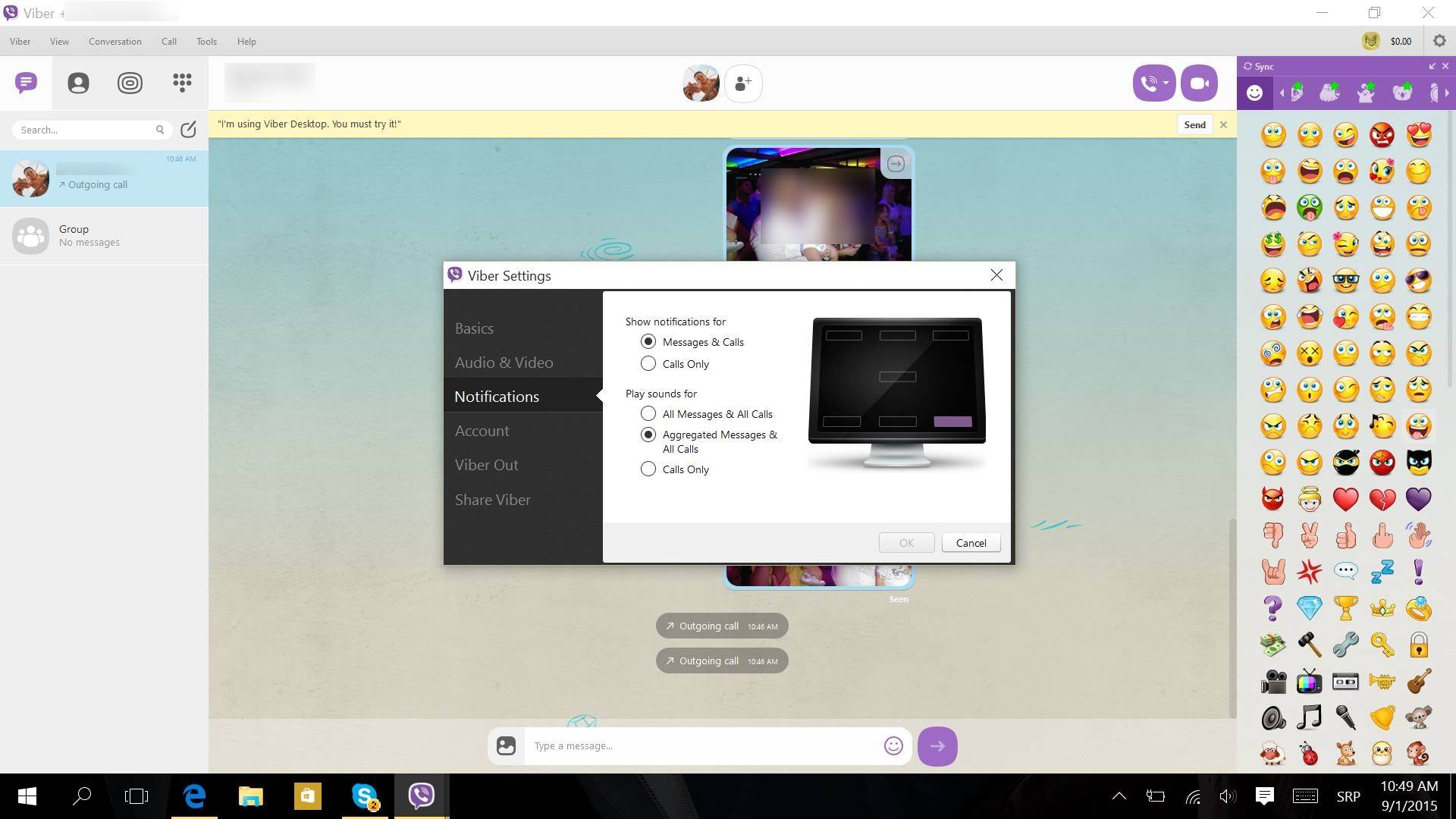Image resolution: width=1456 pixels, height=819 pixels.
Task: Start a video call
Action: click(1199, 83)
